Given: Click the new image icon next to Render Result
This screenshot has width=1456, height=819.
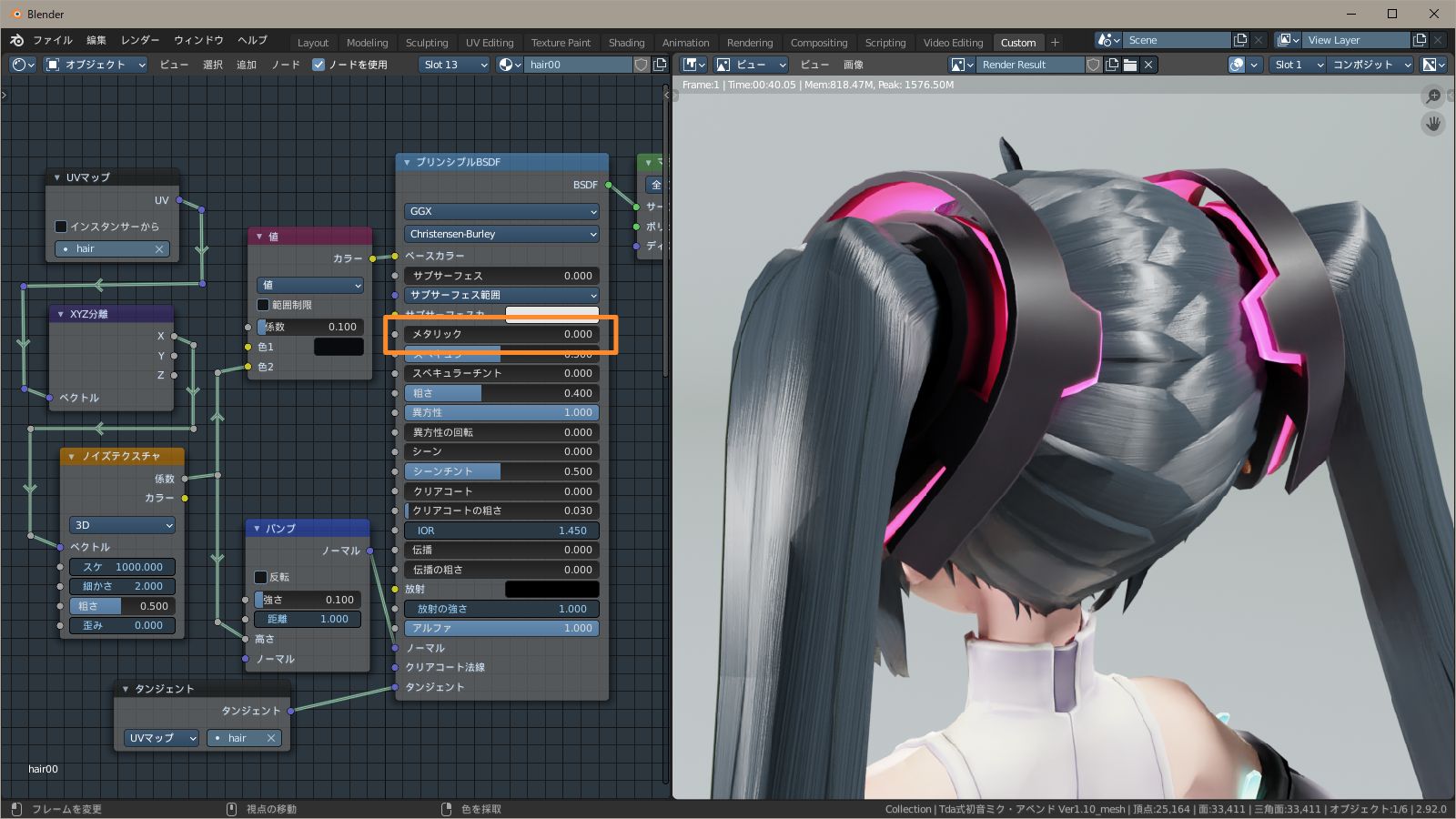Looking at the screenshot, I should [1112, 65].
